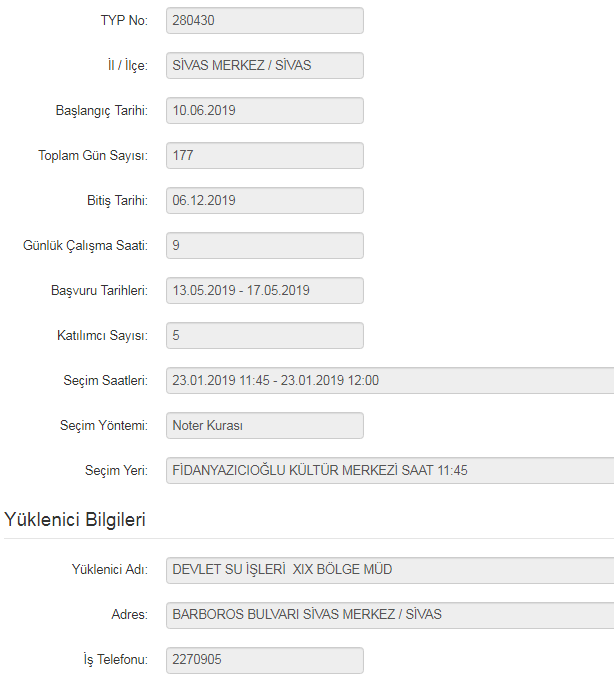Focus the Başvuru Tarihleri date range field
The width and height of the screenshot is (614, 683).
[x=264, y=290]
